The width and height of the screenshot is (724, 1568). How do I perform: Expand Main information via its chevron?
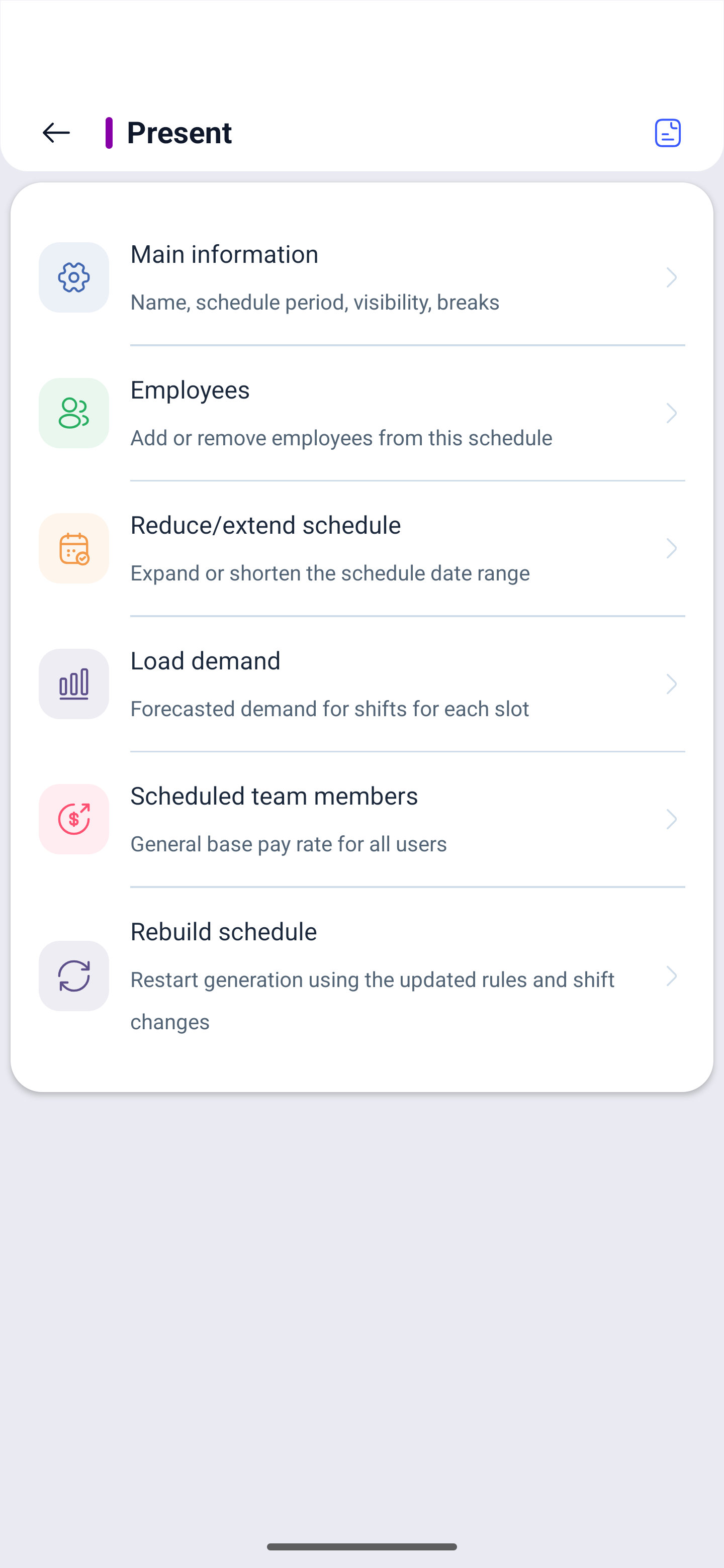[671, 277]
